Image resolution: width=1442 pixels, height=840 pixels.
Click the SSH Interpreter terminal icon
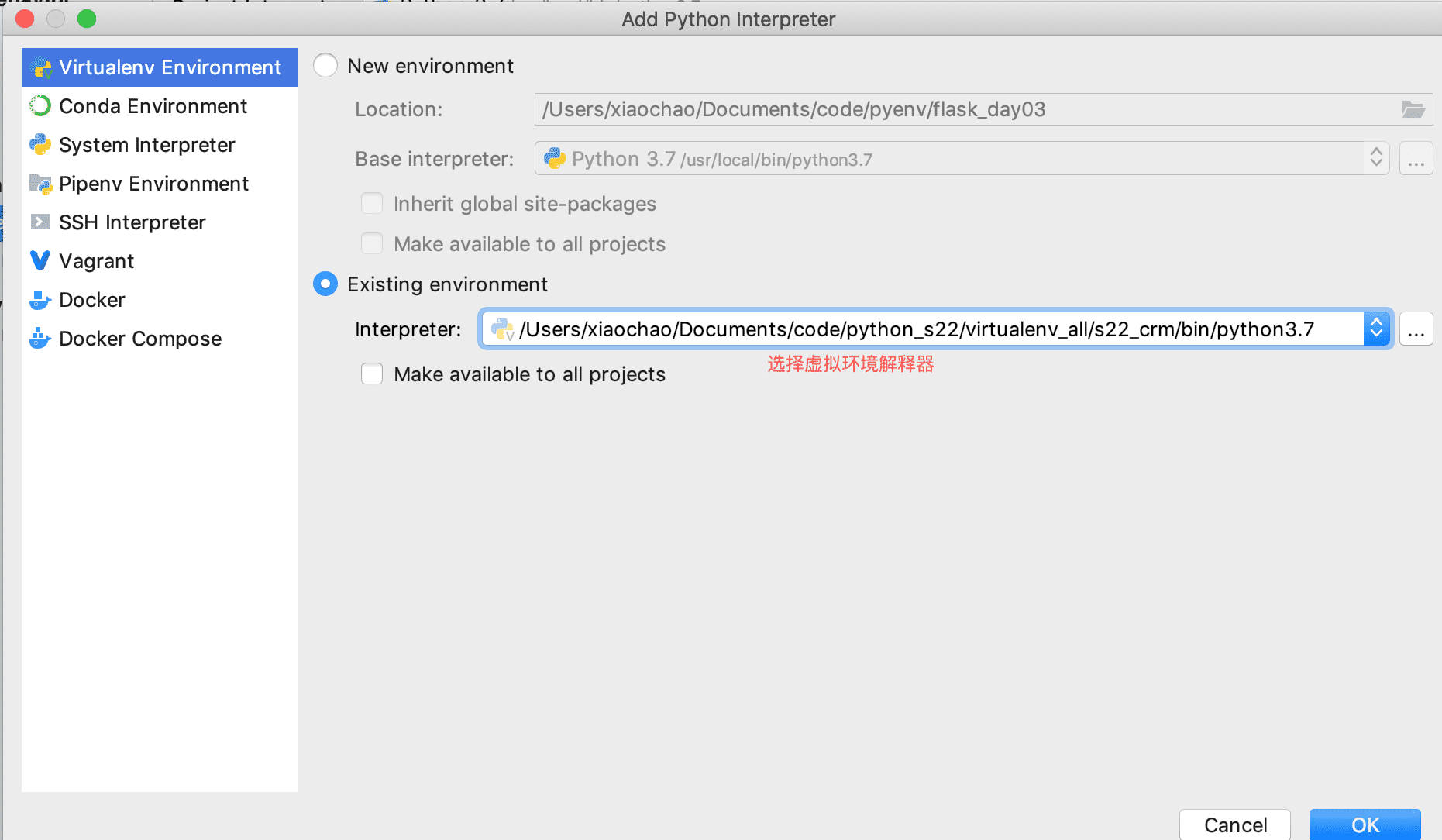[40, 222]
